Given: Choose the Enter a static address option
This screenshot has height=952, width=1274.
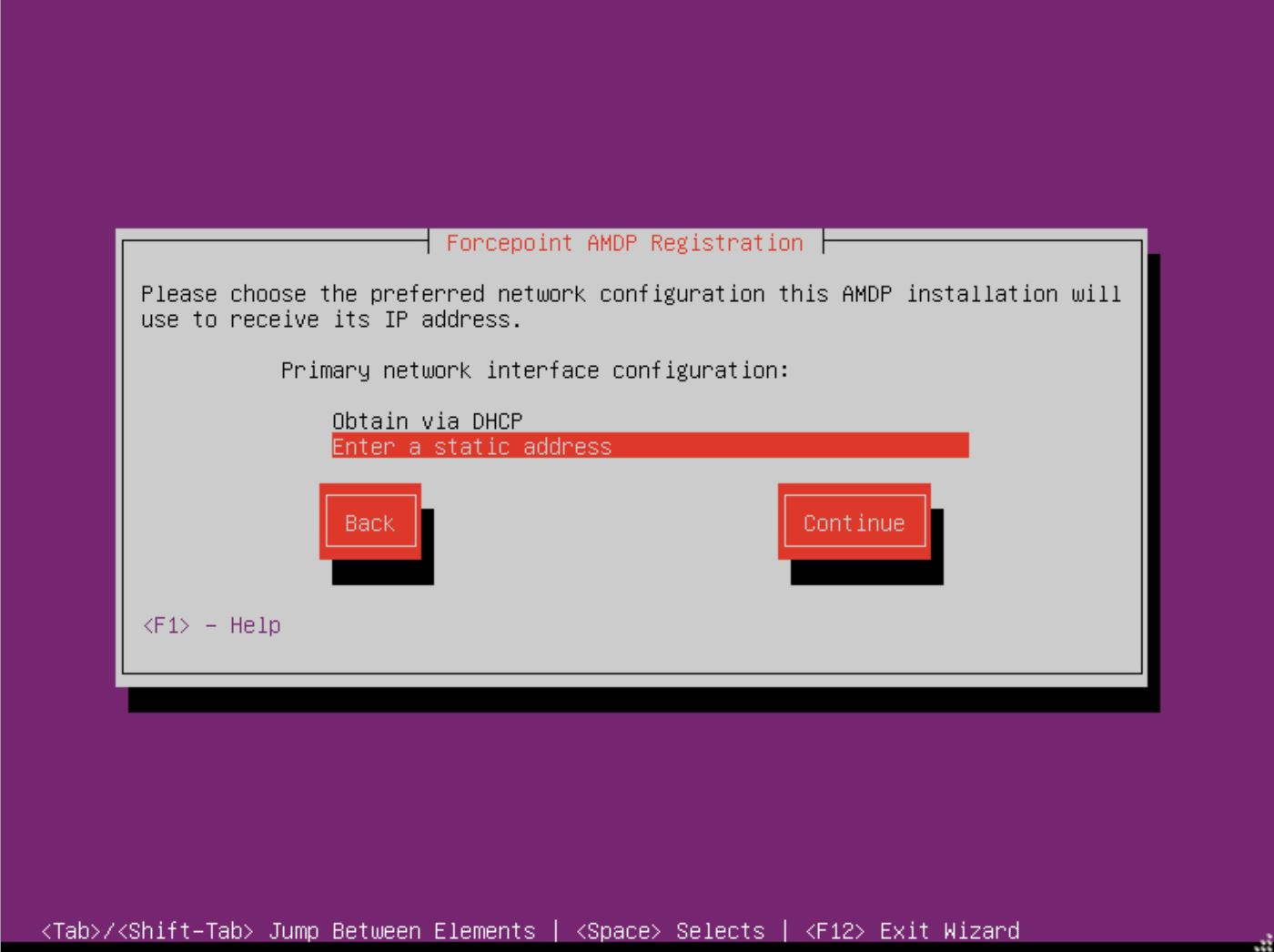Looking at the screenshot, I should pos(471,447).
